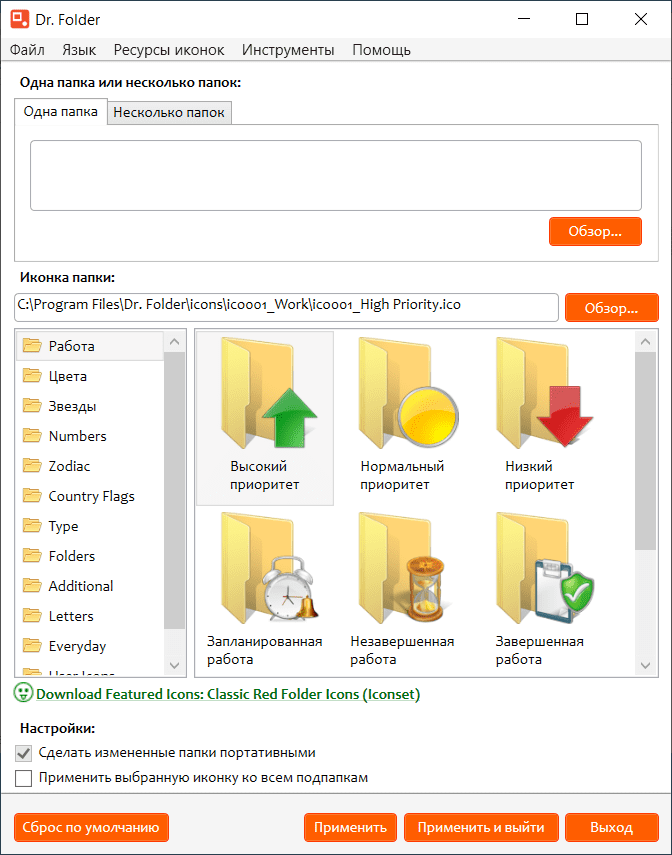Open the Ресурсы иконок menu
Screen dimensions: 672x855
[169, 50]
